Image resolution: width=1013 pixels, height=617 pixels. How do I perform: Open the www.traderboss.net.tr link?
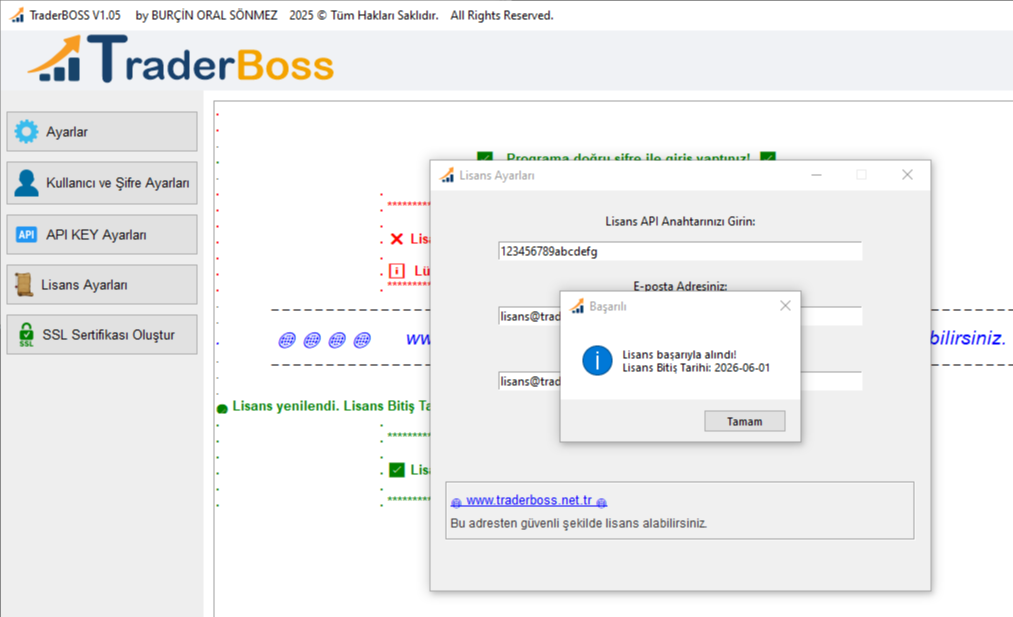coord(528,501)
